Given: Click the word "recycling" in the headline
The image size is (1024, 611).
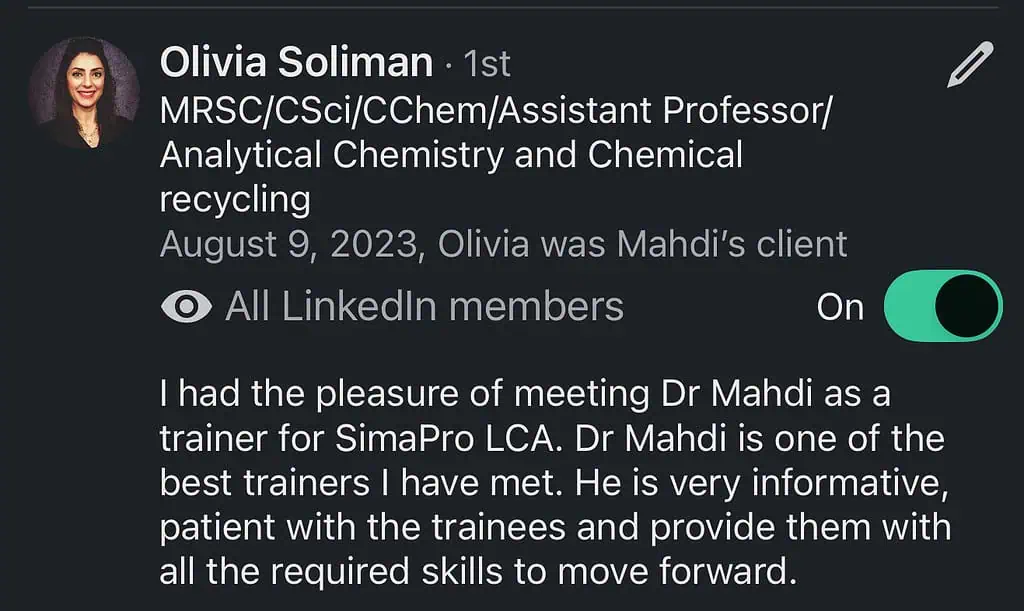Looking at the screenshot, I should pyautogui.click(x=235, y=199).
